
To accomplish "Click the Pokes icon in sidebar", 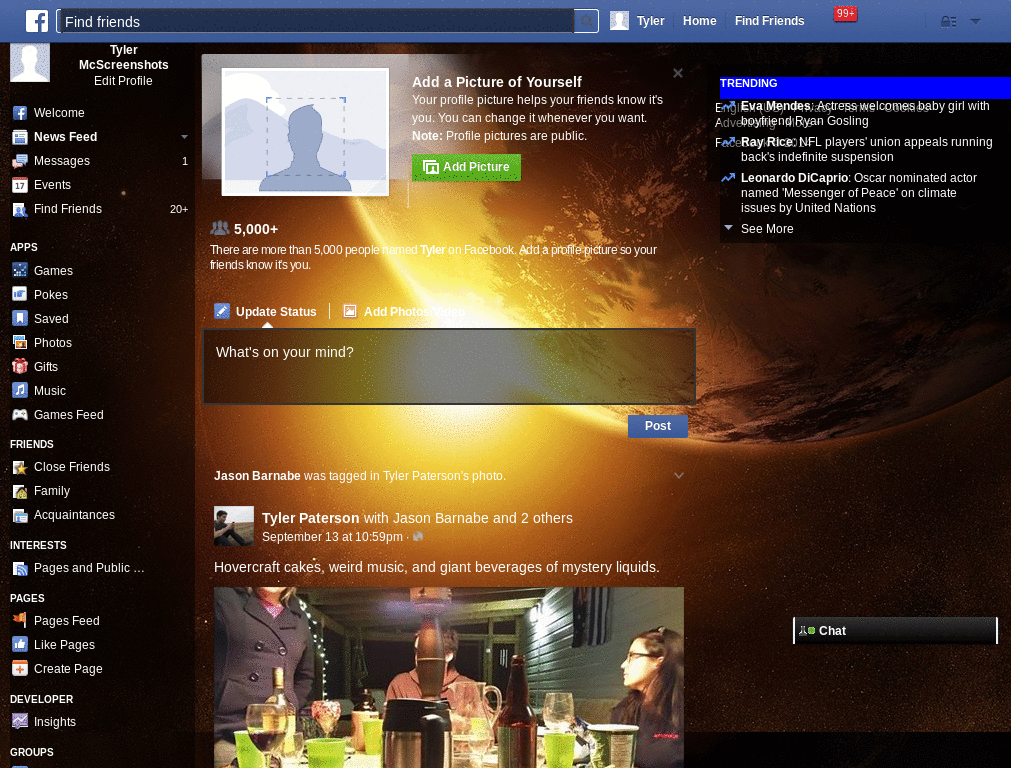I will 20,295.
